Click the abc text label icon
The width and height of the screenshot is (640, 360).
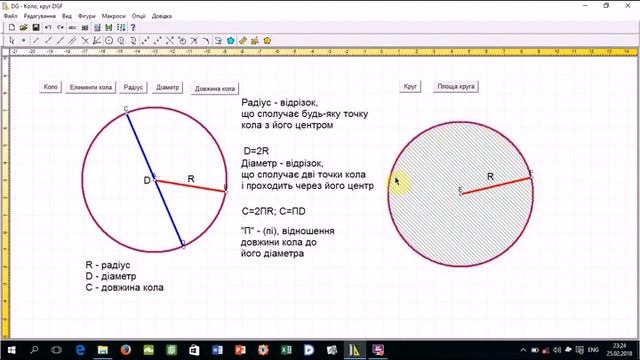pos(73,27)
